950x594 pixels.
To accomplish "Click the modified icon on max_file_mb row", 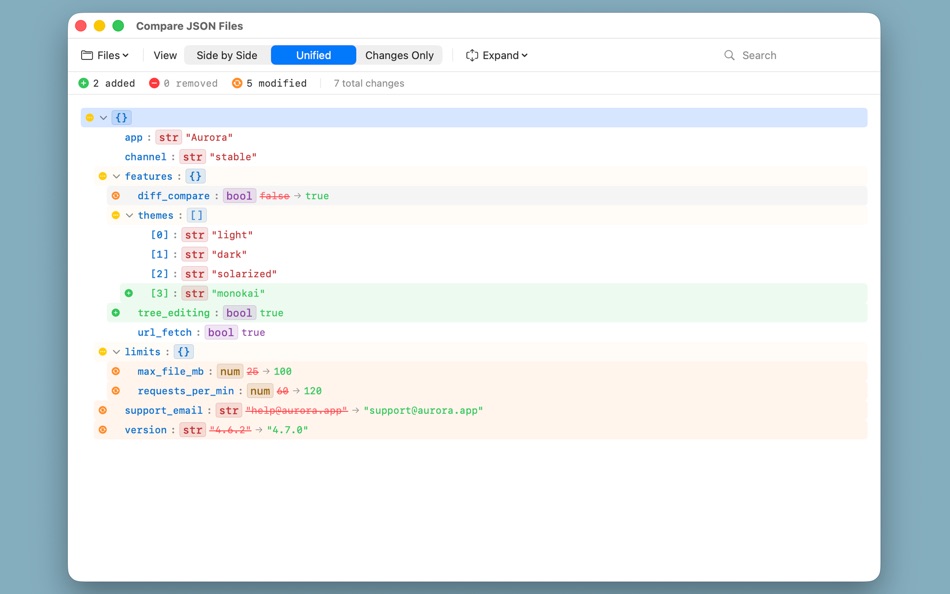I will point(116,371).
